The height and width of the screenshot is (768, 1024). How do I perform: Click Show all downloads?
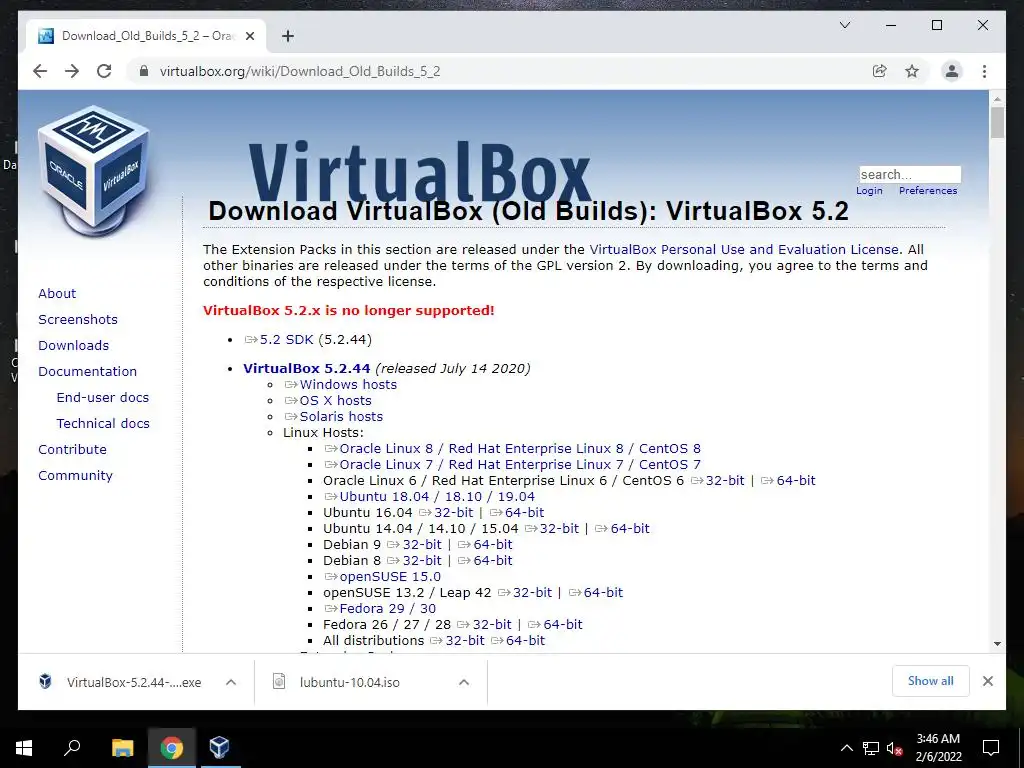pos(931,681)
